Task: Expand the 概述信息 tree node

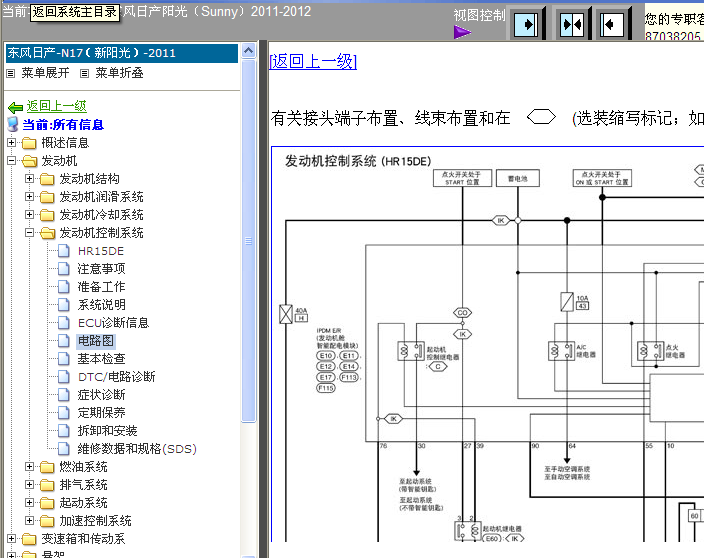Action: (x=11, y=143)
